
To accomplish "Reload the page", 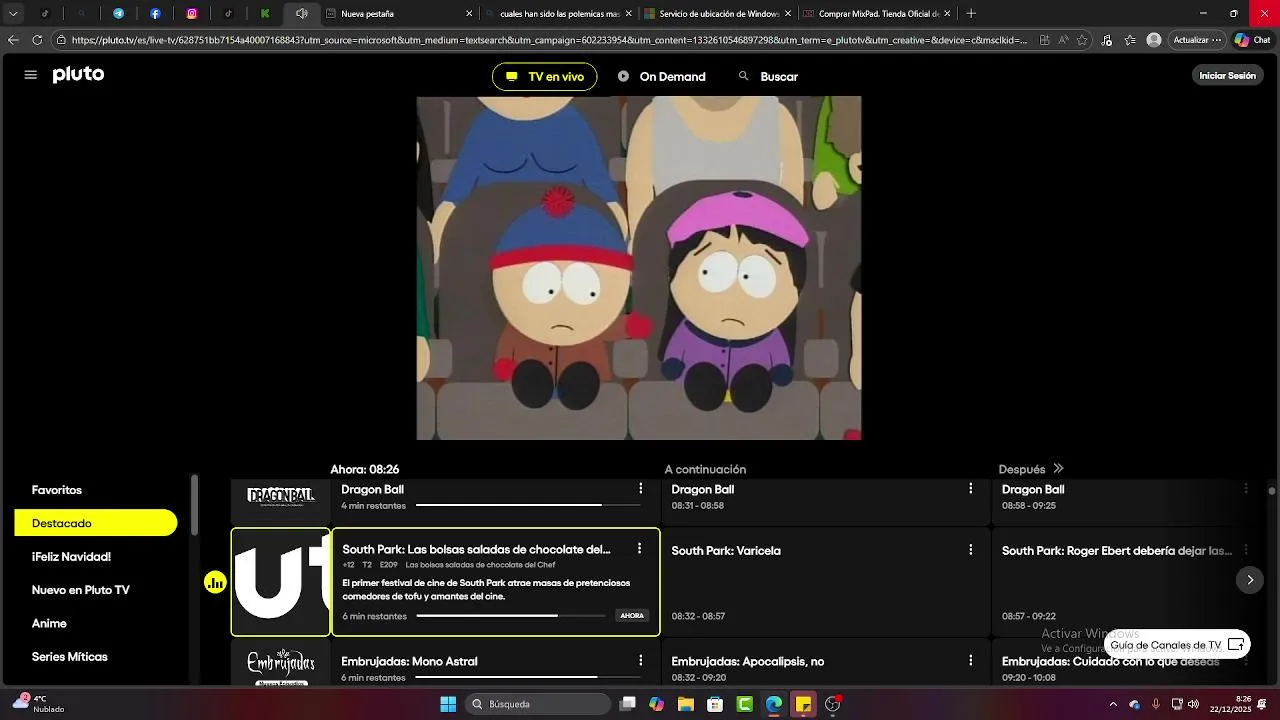I will click(x=37, y=40).
